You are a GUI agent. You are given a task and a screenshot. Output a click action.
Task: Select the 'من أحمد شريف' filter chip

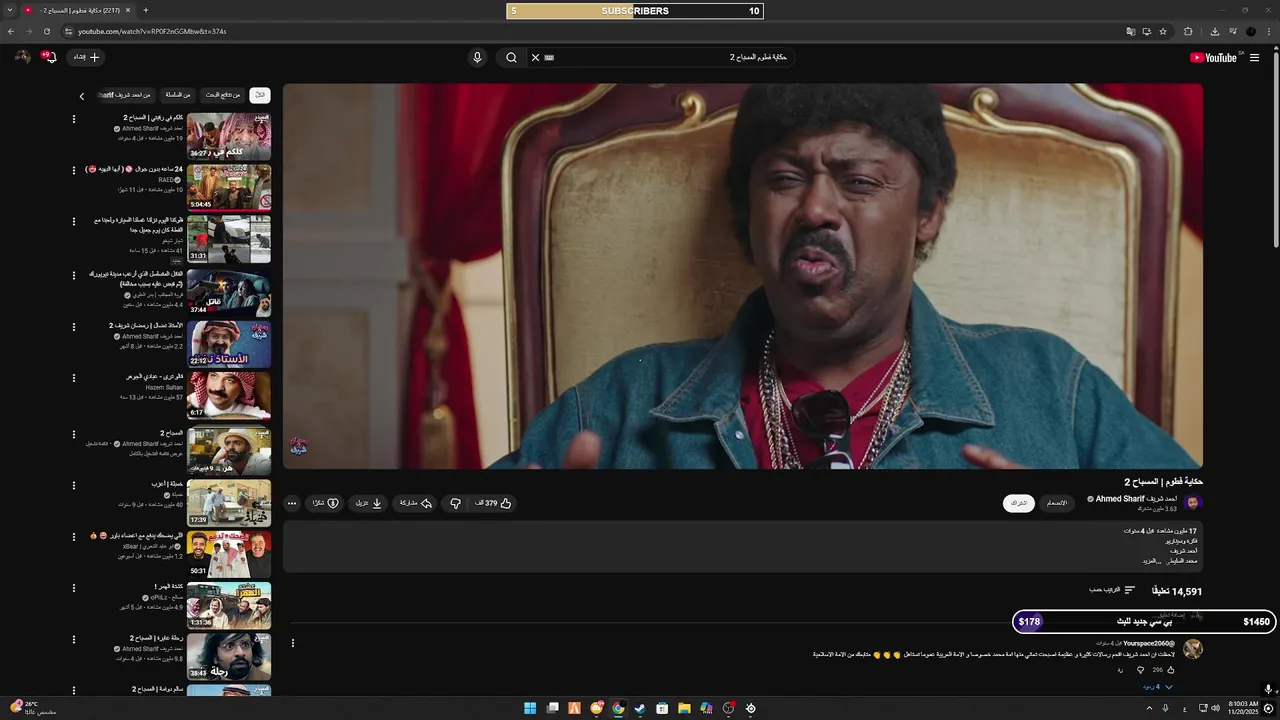(127, 95)
